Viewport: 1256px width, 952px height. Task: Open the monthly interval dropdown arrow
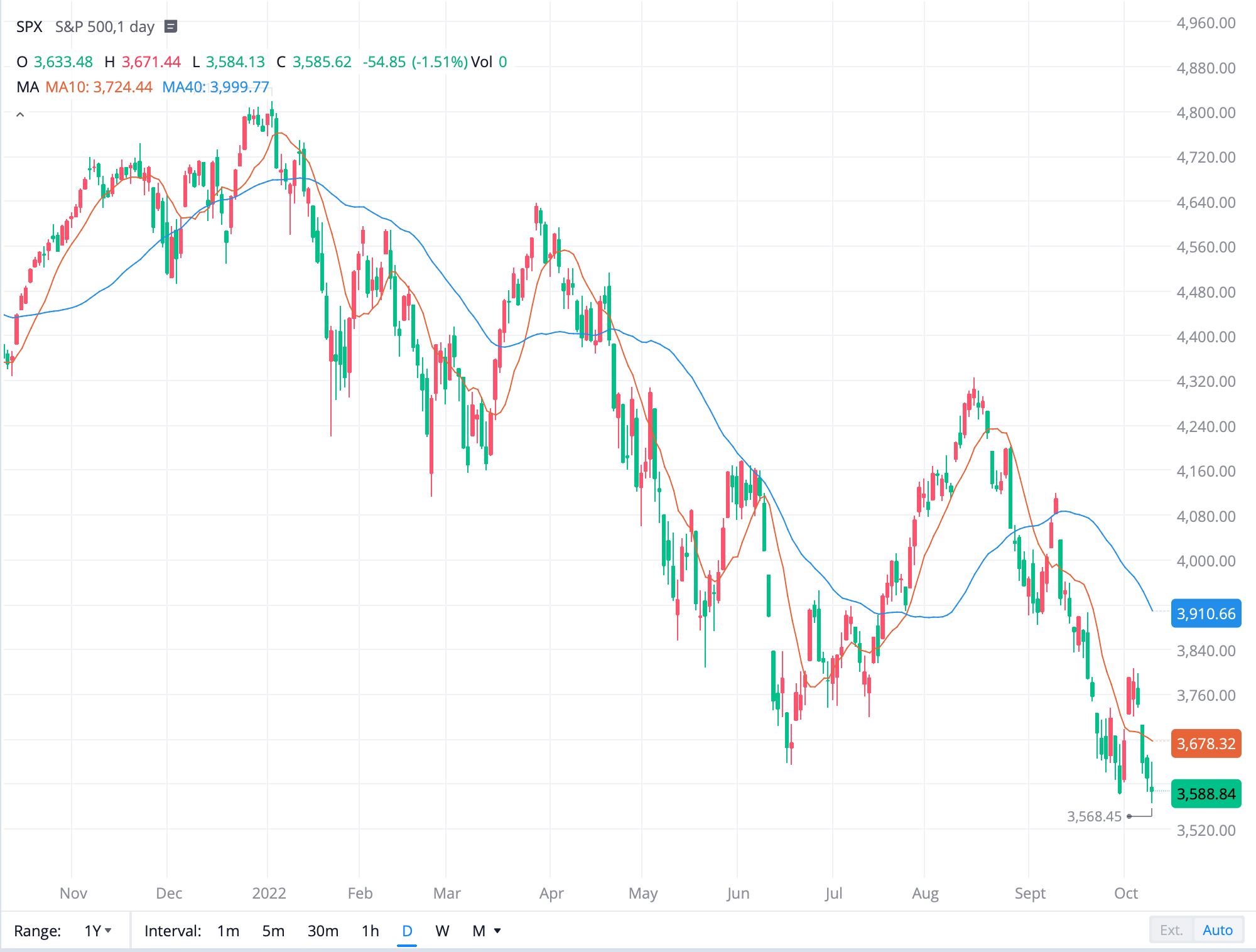click(x=498, y=931)
